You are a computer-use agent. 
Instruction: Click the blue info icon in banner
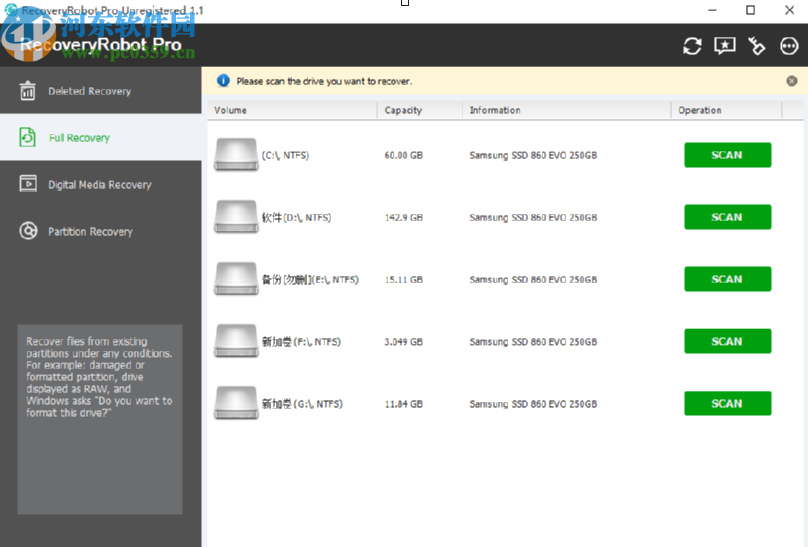point(223,81)
